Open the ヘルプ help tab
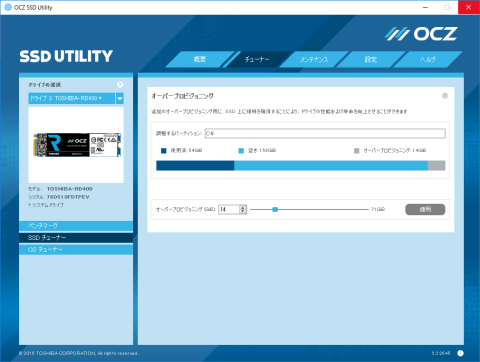Viewport: 480px width, 362px height. pos(428,59)
